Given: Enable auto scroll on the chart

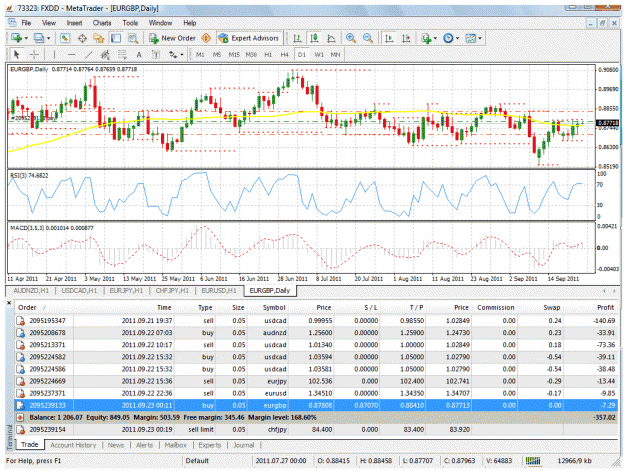Looking at the screenshot, I should (x=389, y=38).
